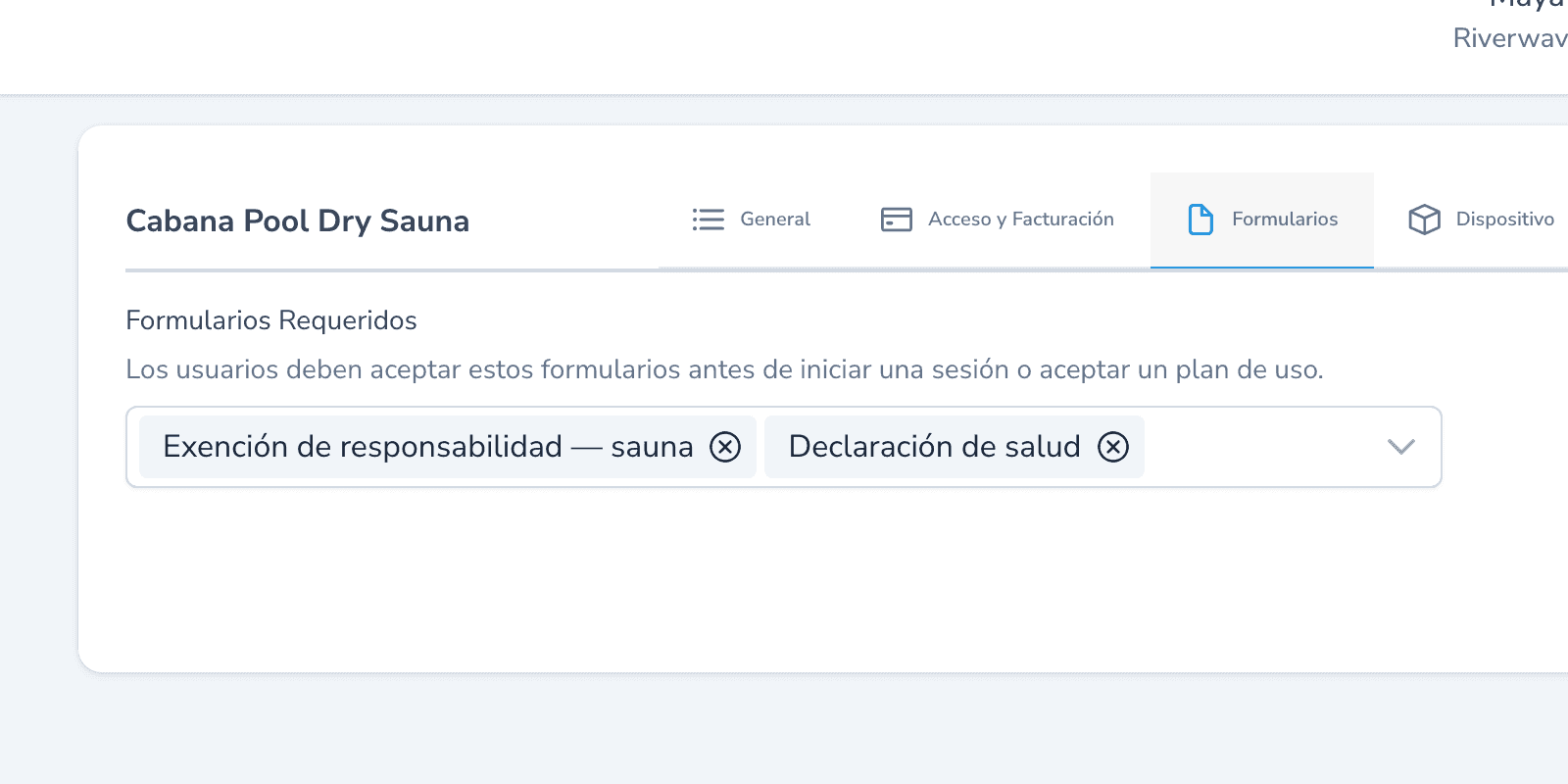Expand the required forms dropdown chevron
1568x784 pixels.
pyautogui.click(x=1401, y=447)
